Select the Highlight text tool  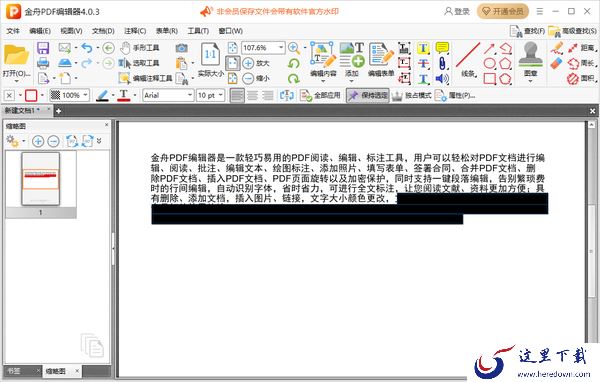point(423,48)
